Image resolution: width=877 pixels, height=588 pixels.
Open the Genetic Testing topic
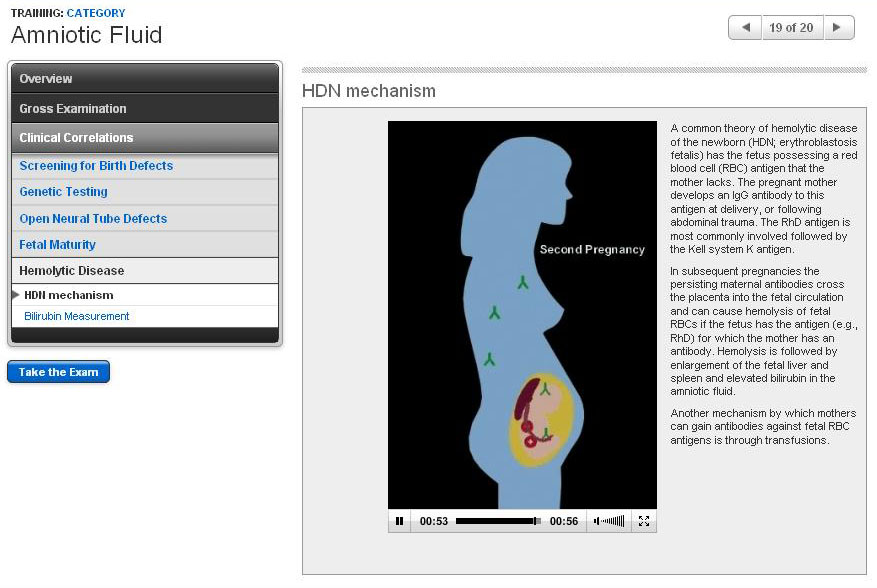64,192
